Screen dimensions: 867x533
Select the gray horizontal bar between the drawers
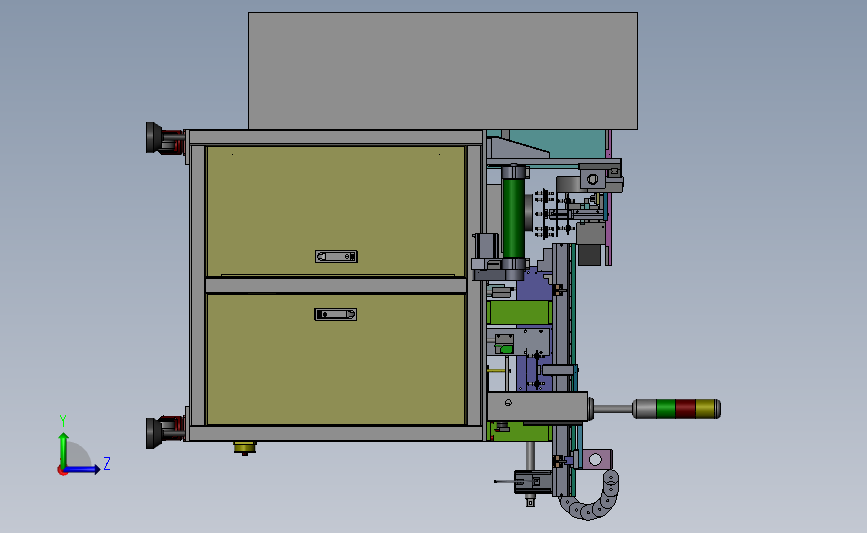(336, 285)
